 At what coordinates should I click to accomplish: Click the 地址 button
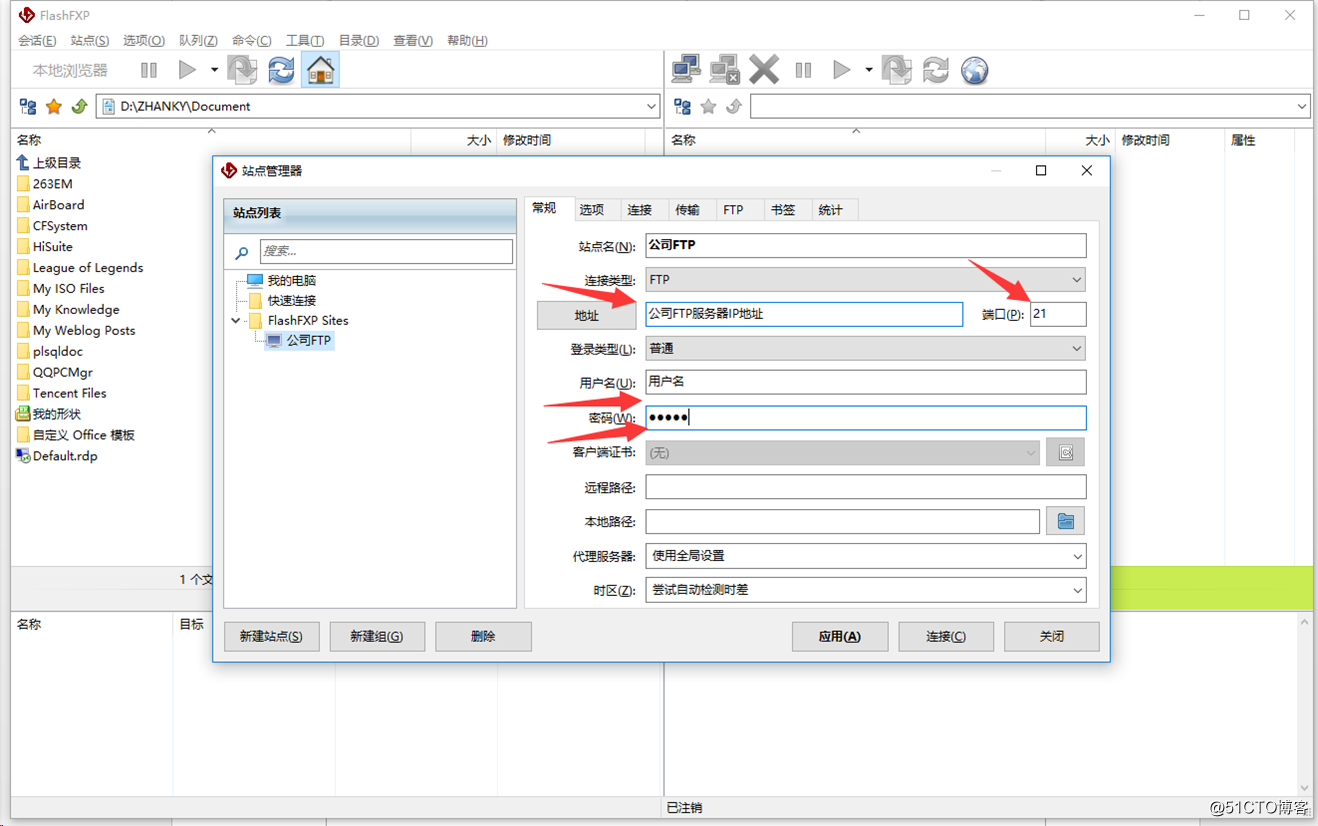coord(587,315)
